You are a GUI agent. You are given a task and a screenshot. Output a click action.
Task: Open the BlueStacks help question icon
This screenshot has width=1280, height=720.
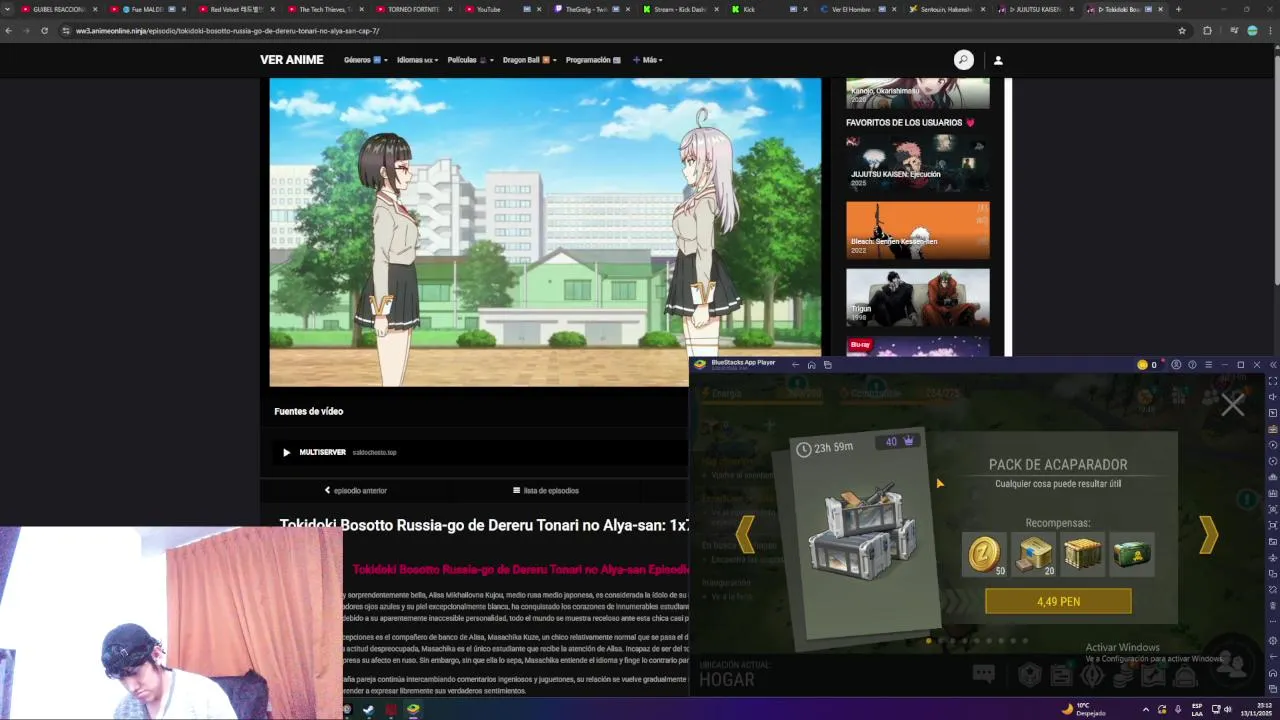pyautogui.click(x=1192, y=365)
